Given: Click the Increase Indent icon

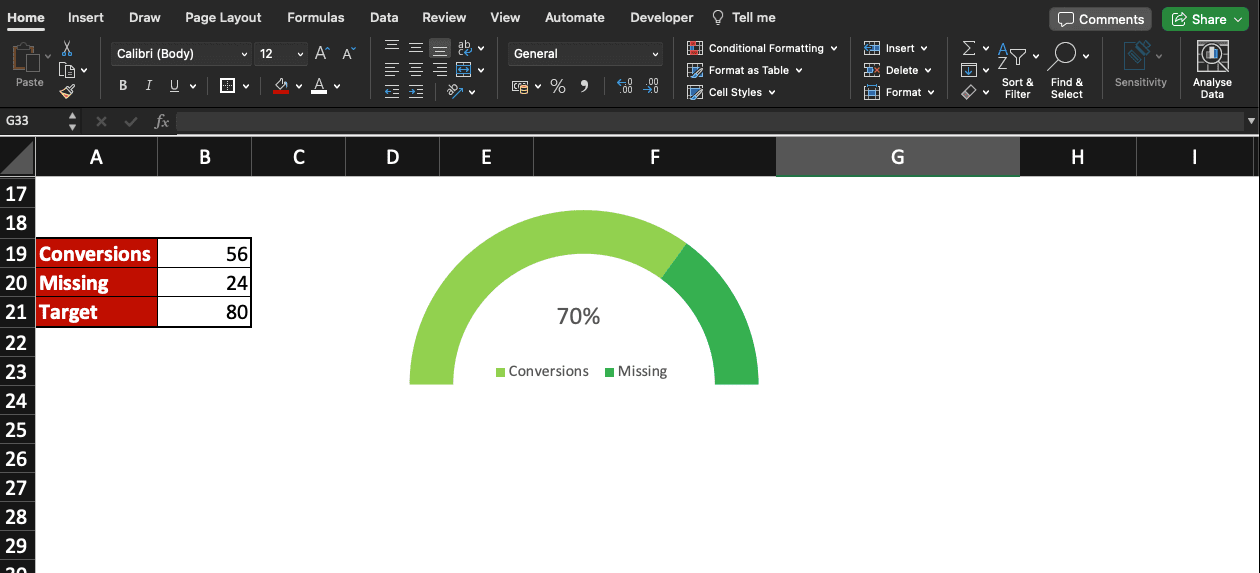Looking at the screenshot, I should 416,92.
